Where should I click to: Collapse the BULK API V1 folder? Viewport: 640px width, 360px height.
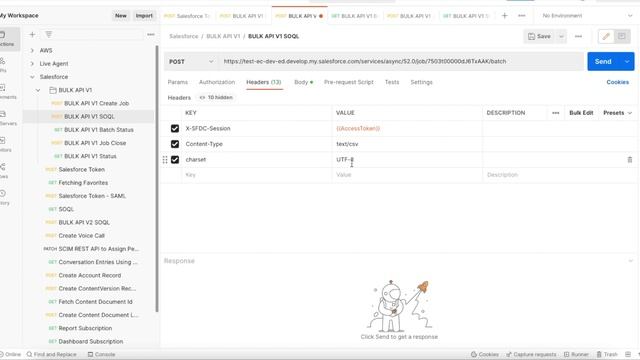point(38,90)
